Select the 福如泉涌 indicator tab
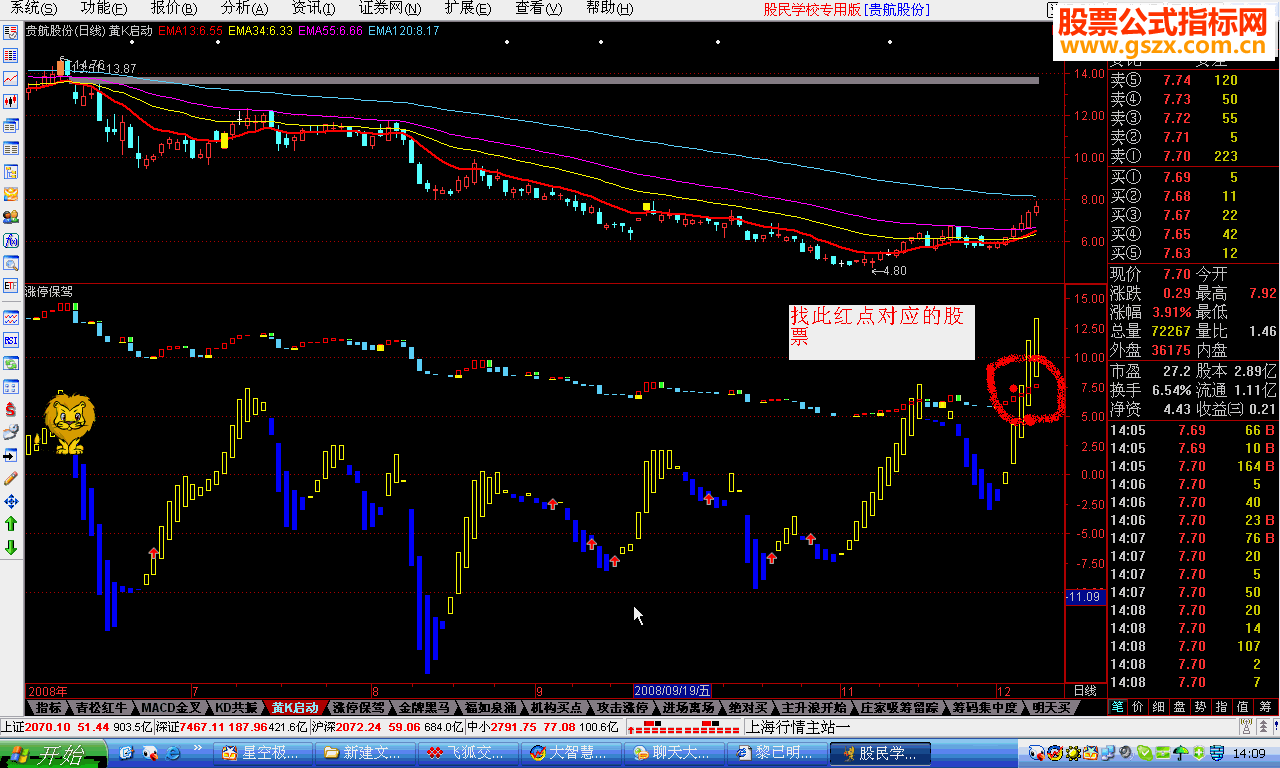 [x=490, y=707]
